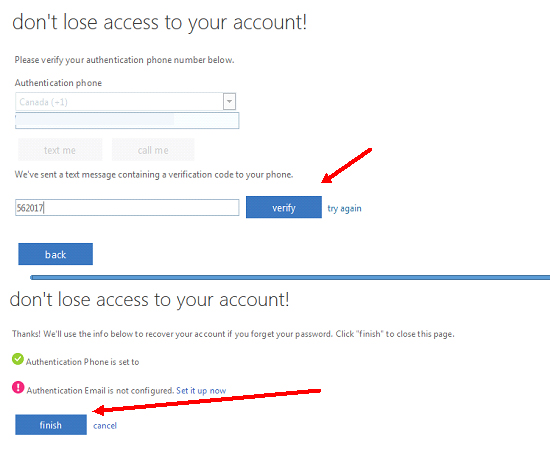The width and height of the screenshot is (550, 450).
Task: Click the upper 'don't lose access' heading
Action: (x=160, y=23)
